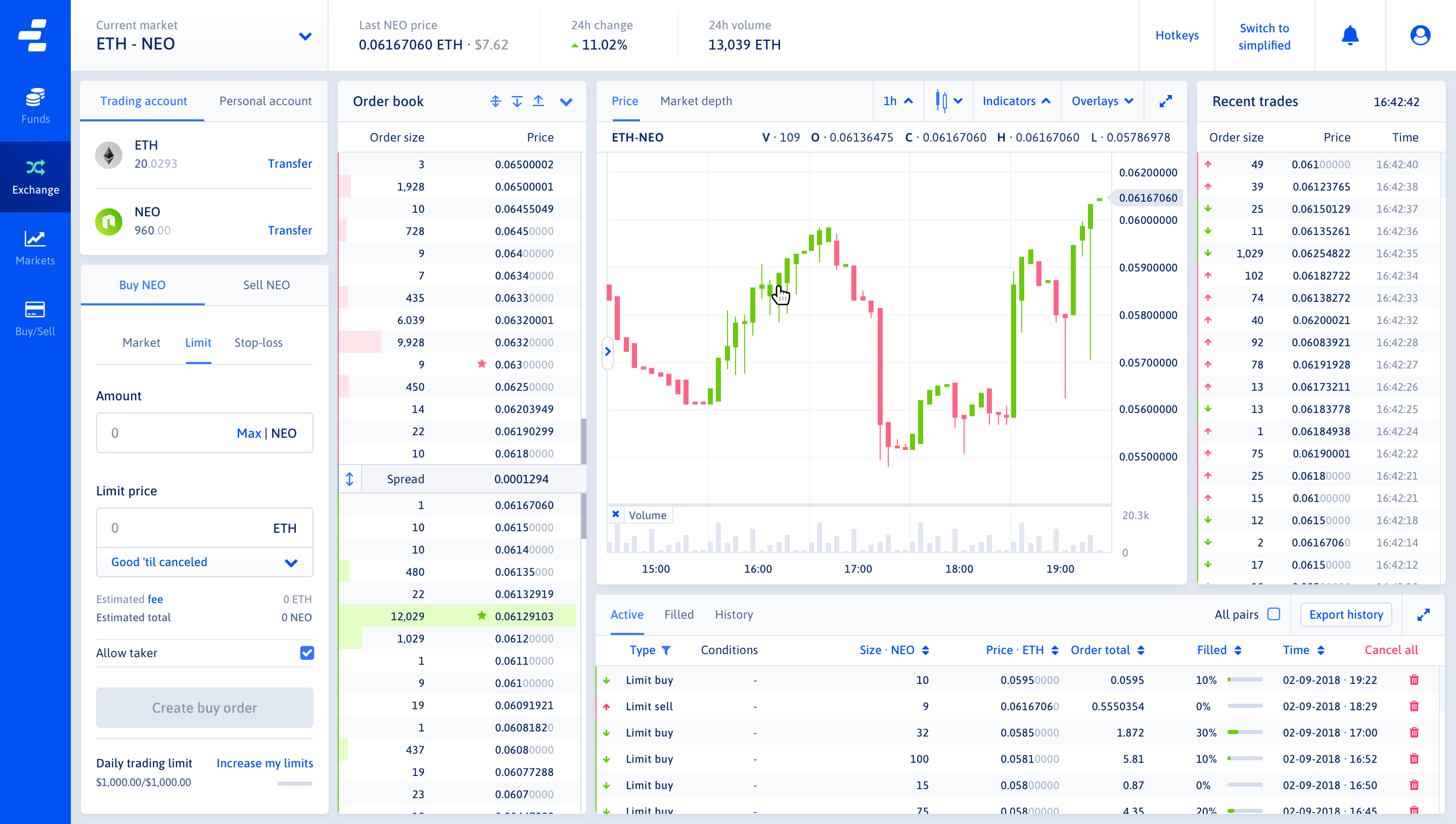Click the notifications bell icon

click(1350, 36)
